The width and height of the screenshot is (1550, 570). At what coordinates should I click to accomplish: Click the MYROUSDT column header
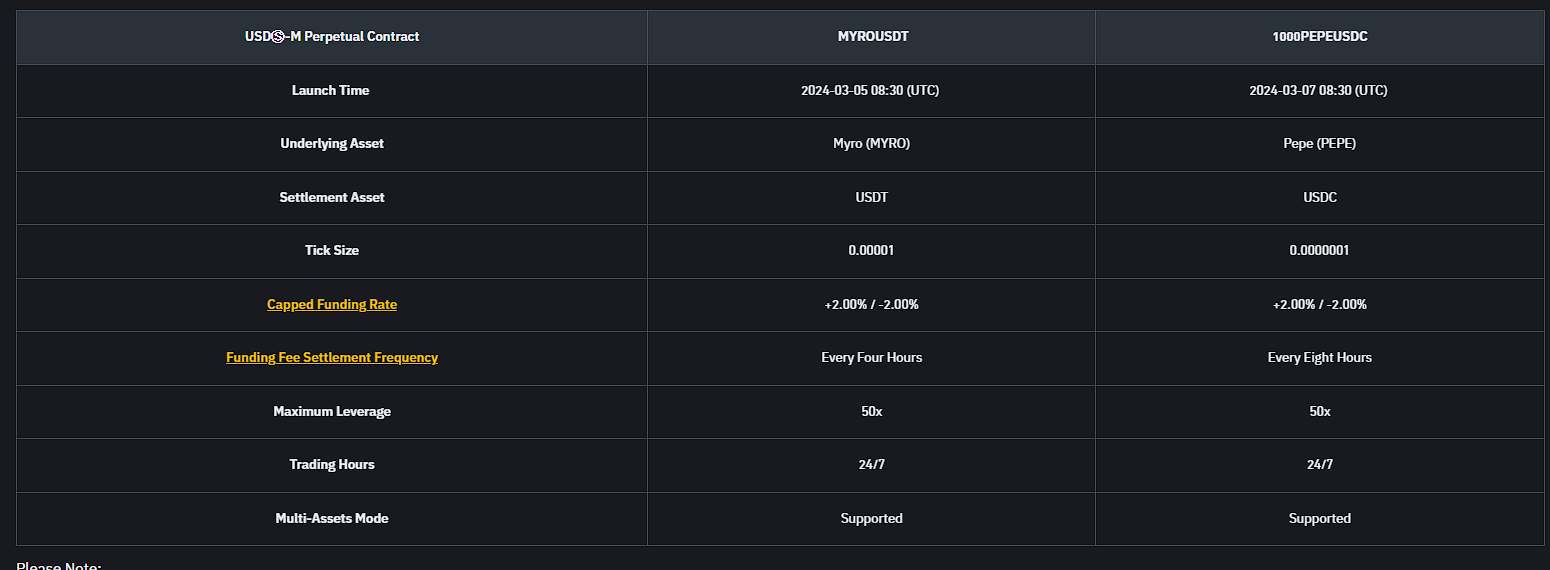871,37
